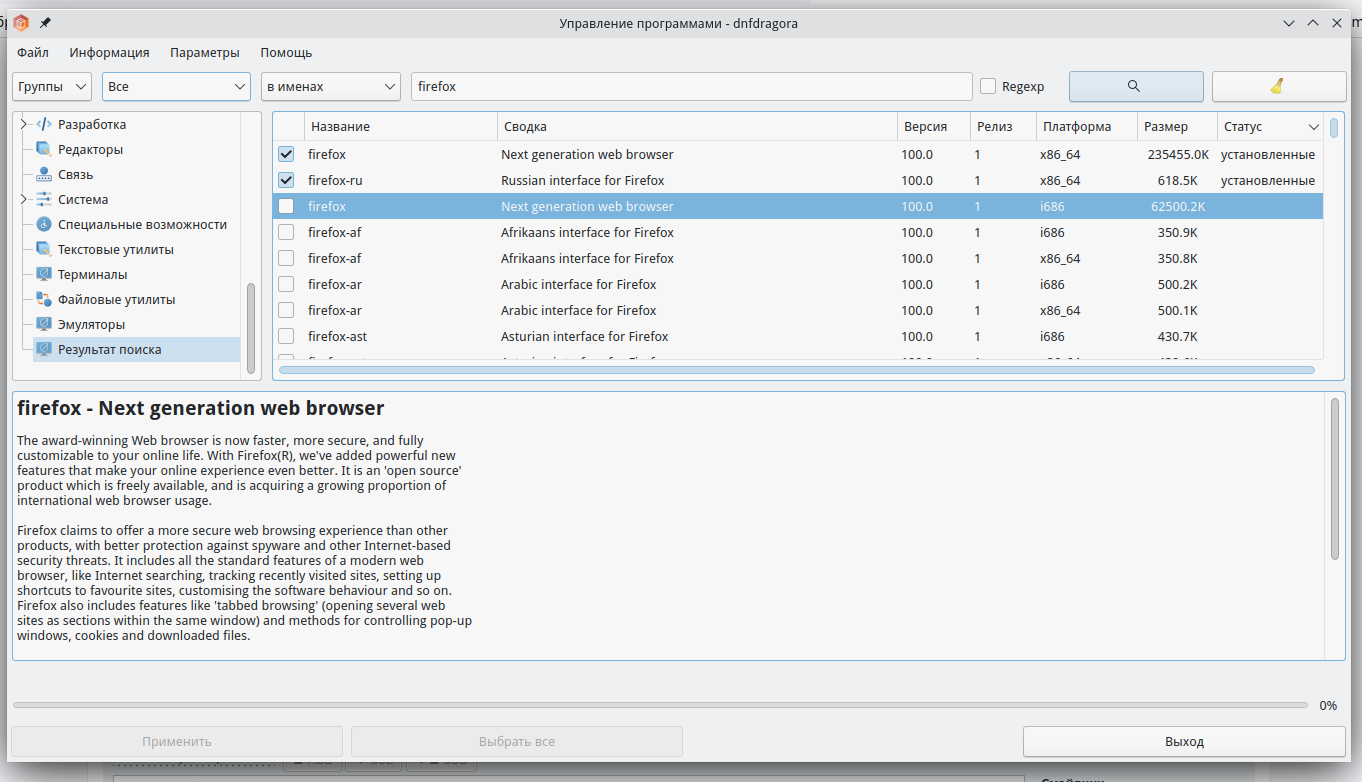Select the Файловые утилиты group

tap(117, 300)
